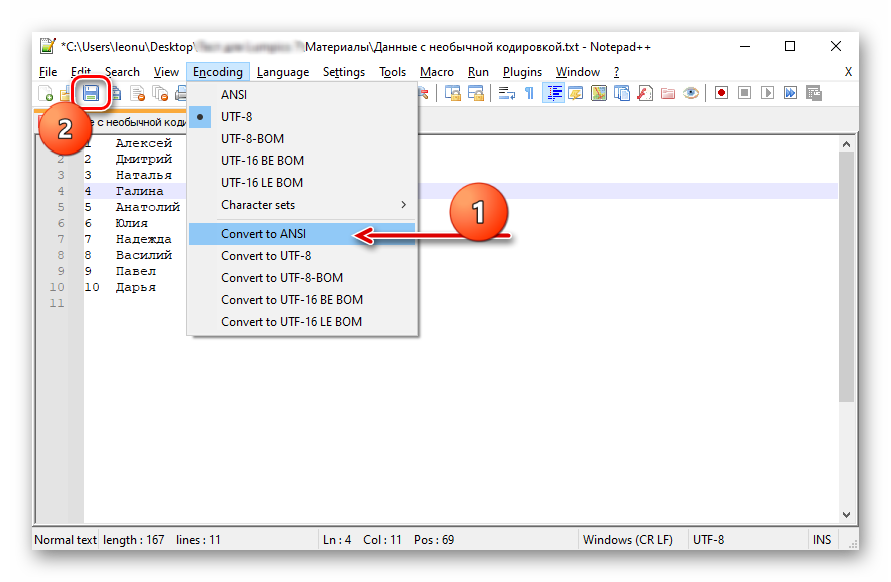This screenshot has height=582, width=891.
Task: Select UTF-16 BE BOM encoding
Action: pos(303,161)
